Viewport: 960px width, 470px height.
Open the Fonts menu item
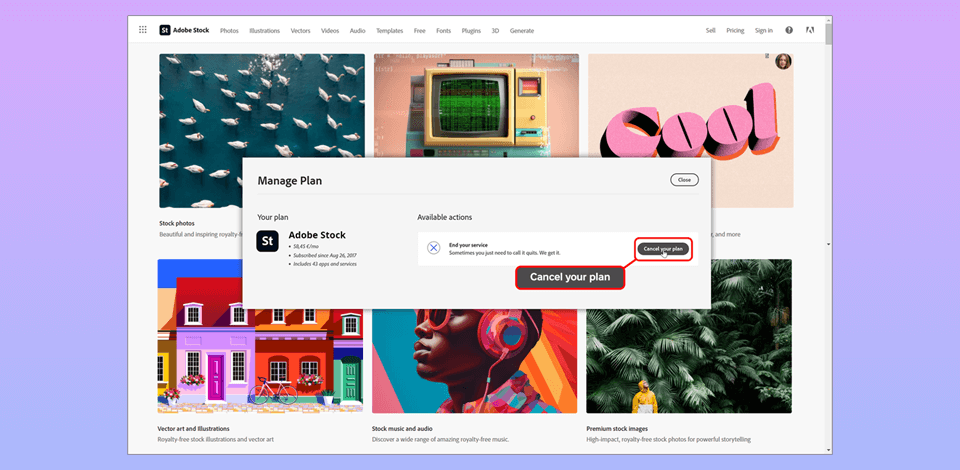click(x=443, y=31)
